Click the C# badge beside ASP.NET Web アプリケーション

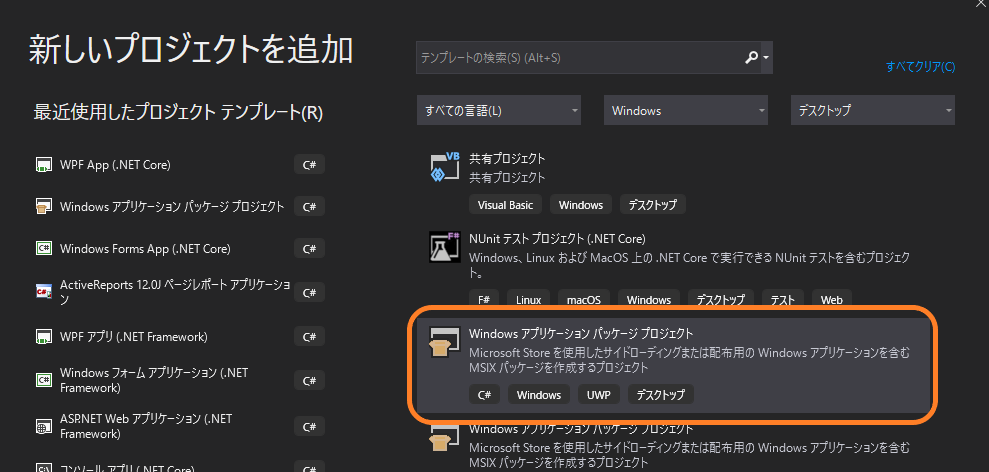309,427
